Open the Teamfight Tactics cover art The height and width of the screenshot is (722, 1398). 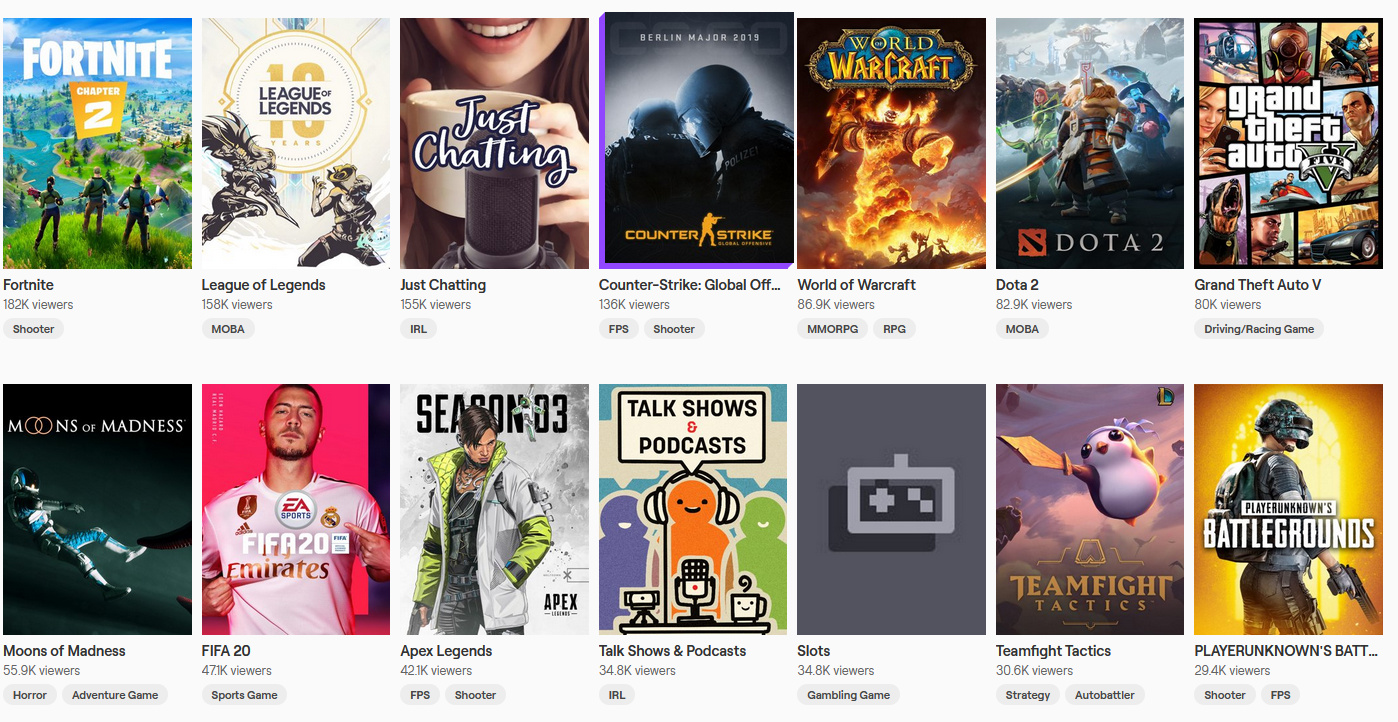tap(1090, 509)
